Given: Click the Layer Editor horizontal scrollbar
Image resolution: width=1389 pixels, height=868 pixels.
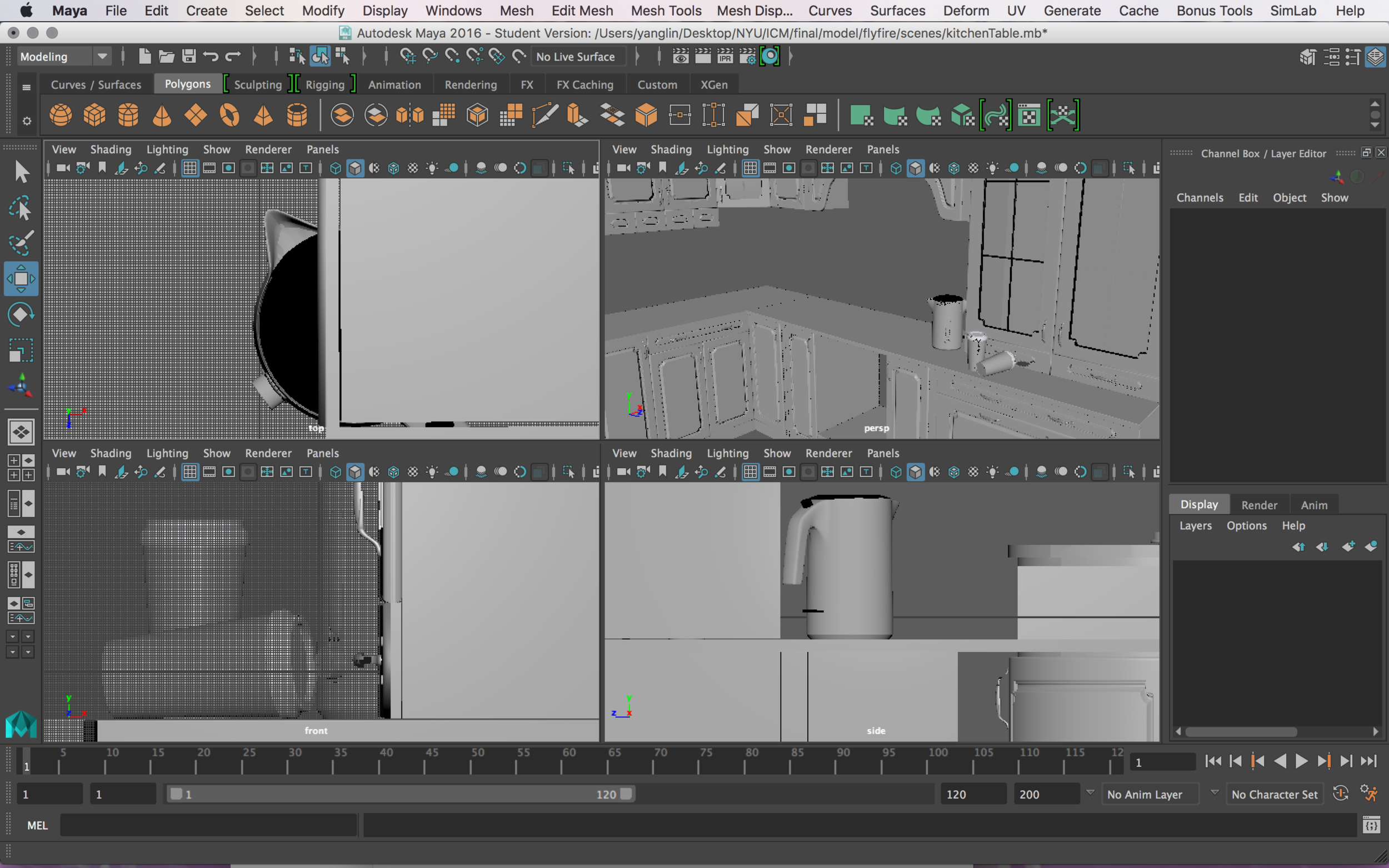Looking at the screenshot, I should point(1241,731).
